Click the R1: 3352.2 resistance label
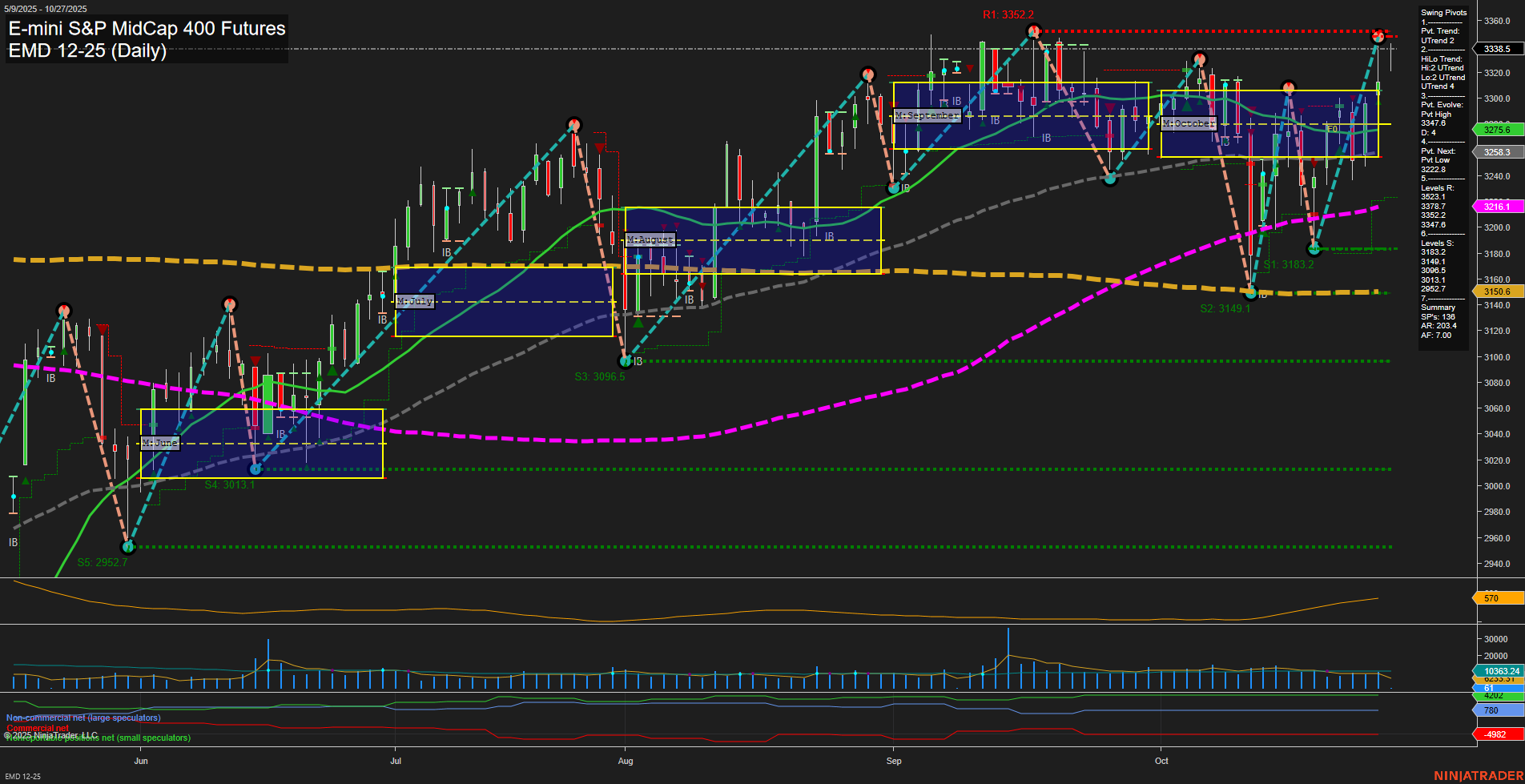 [x=1007, y=14]
